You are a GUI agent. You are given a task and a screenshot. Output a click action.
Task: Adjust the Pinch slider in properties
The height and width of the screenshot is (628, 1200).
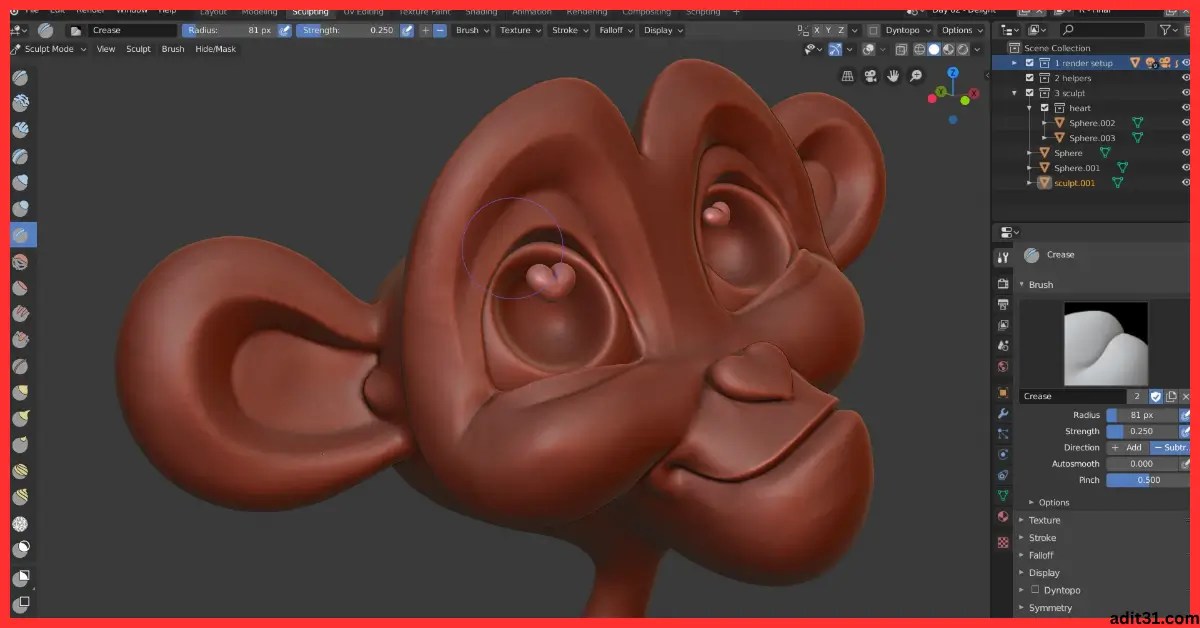(1149, 480)
